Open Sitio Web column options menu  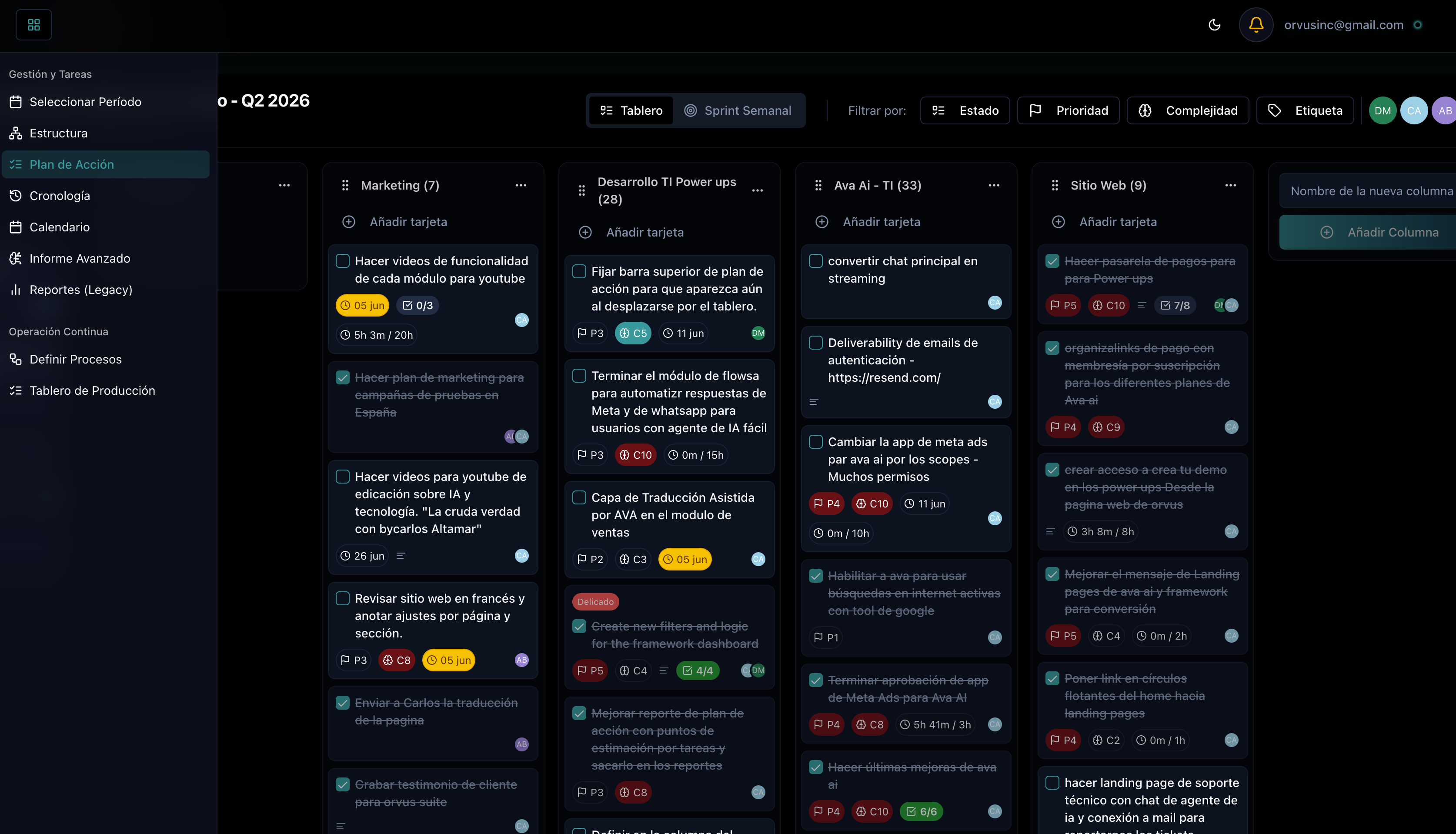point(1230,185)
